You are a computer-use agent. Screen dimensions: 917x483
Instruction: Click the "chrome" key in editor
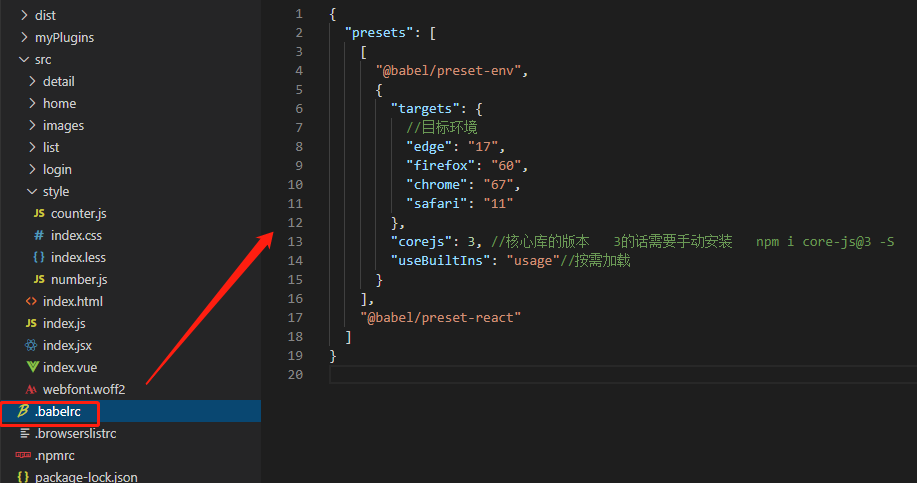pyautogui.click(x=437, y=185)
